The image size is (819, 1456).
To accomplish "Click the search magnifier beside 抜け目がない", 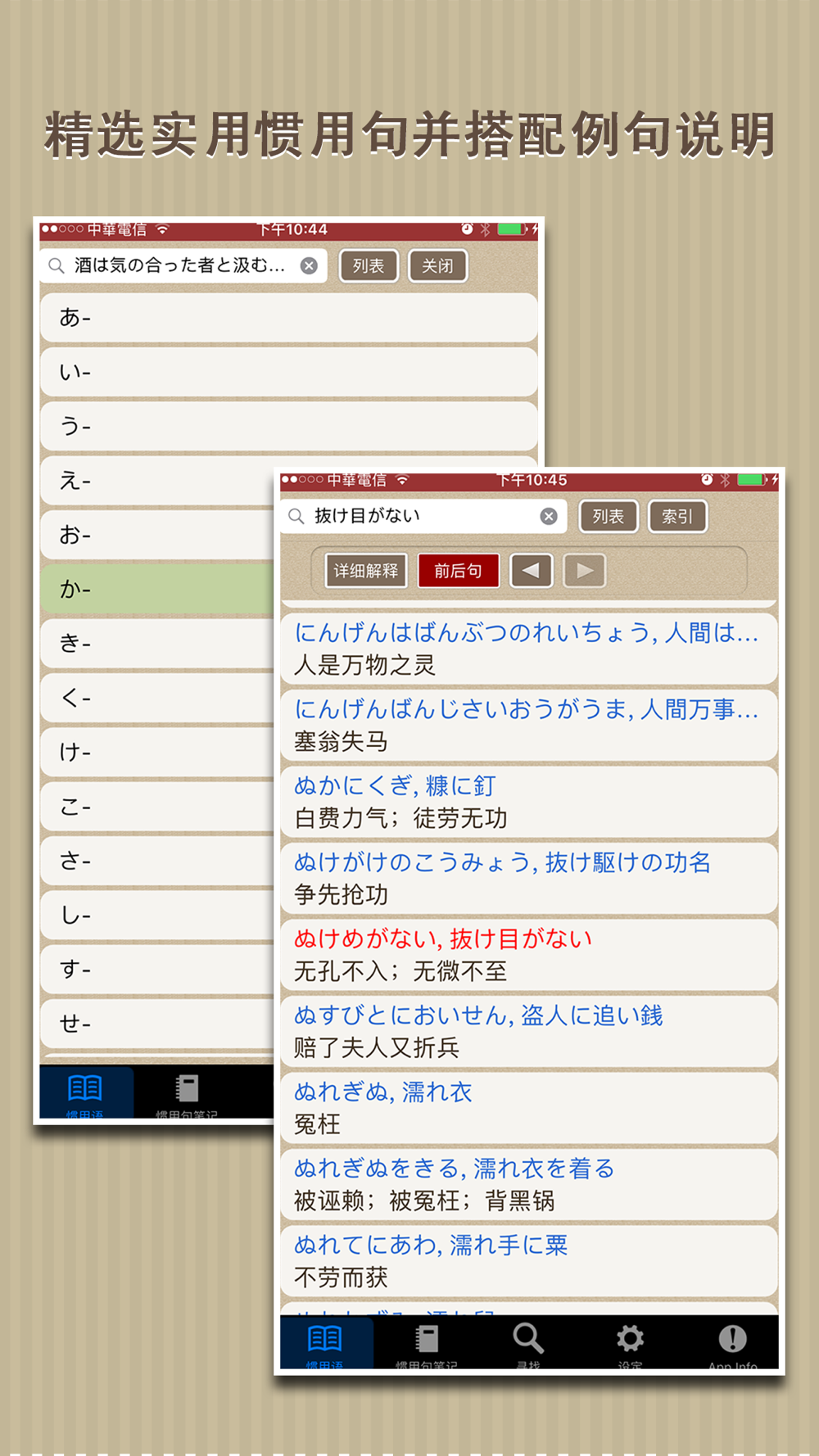I will (296, 516).
